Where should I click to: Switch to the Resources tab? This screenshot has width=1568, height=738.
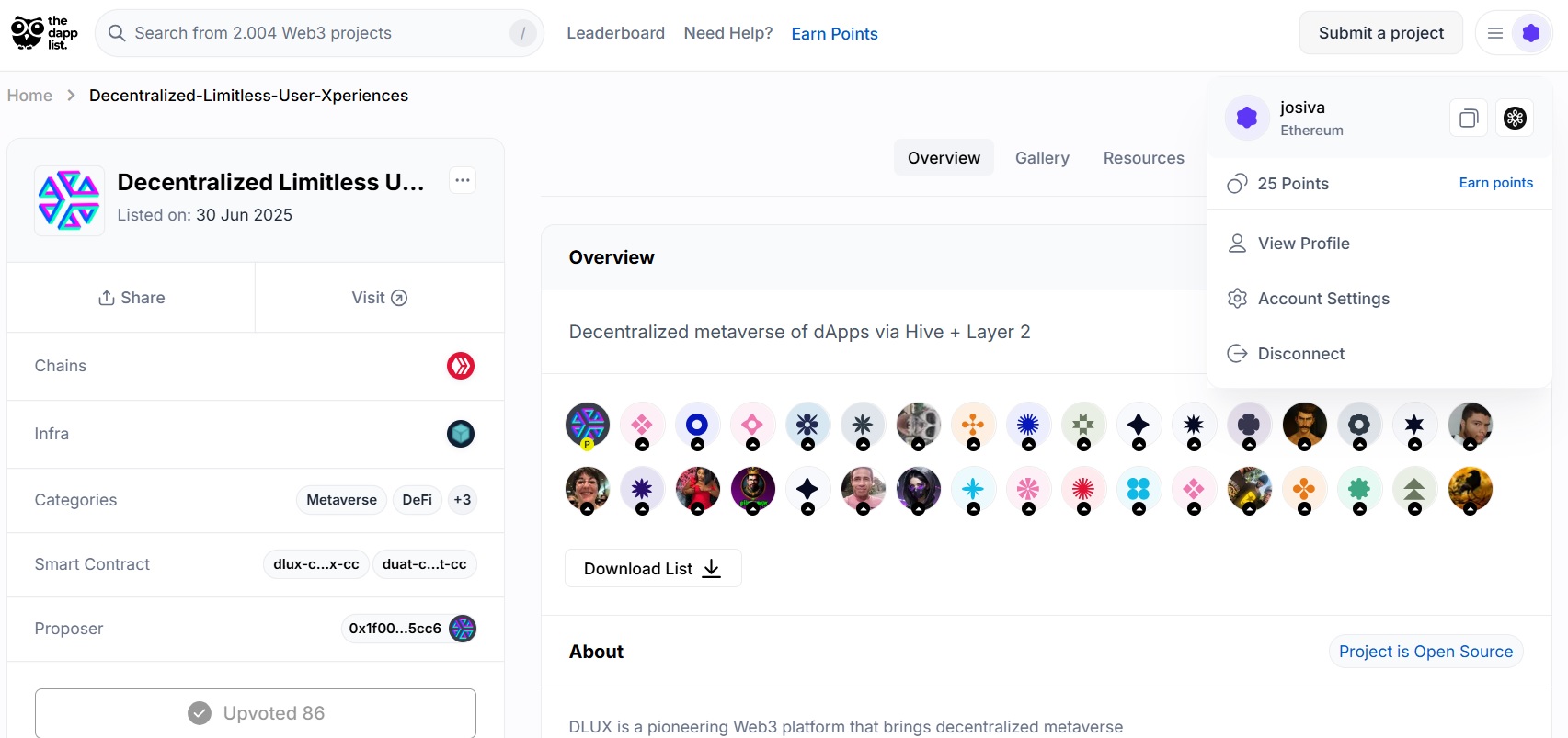point(1144,158)
